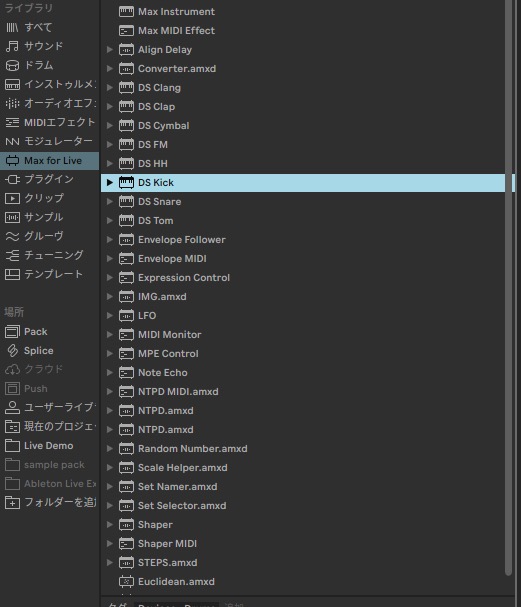This screenshot has height=607, width=521.
Task: Click the browser list vertical scrollbar
Action: (x=509, y=286)
